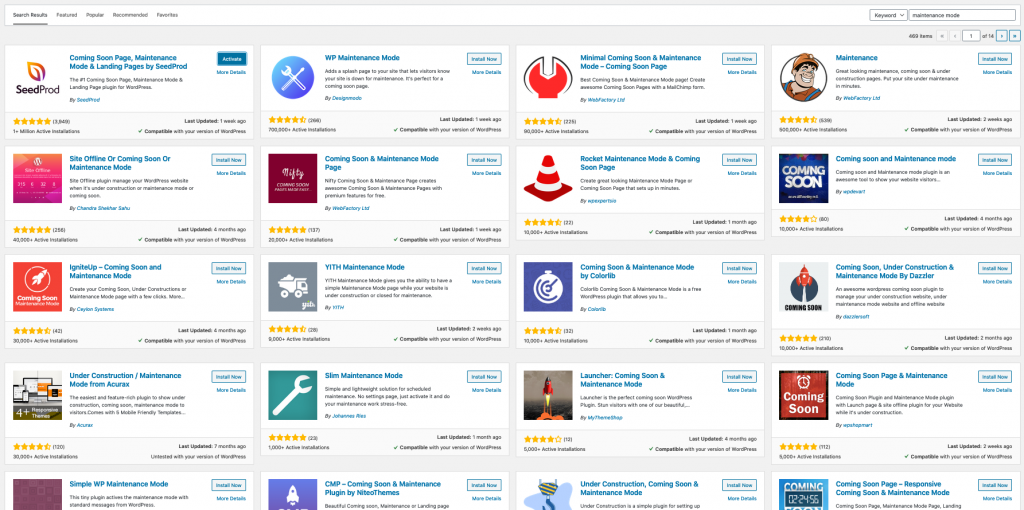Select the IgniteUp rocket icon
The height and width of the screenshot is (510, 1024).
37,287
